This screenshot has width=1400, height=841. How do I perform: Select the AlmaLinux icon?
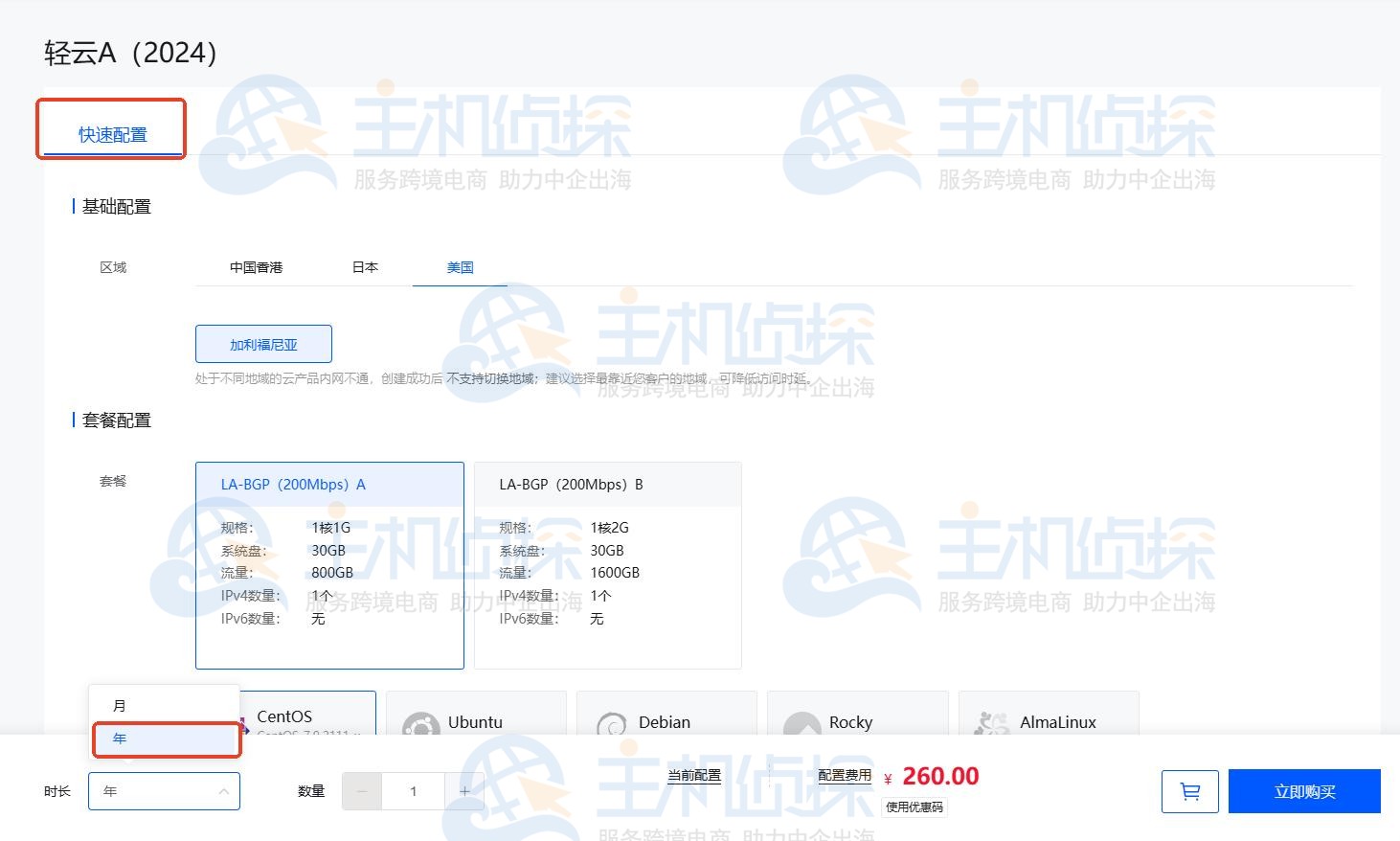[x=1048, y=722]
